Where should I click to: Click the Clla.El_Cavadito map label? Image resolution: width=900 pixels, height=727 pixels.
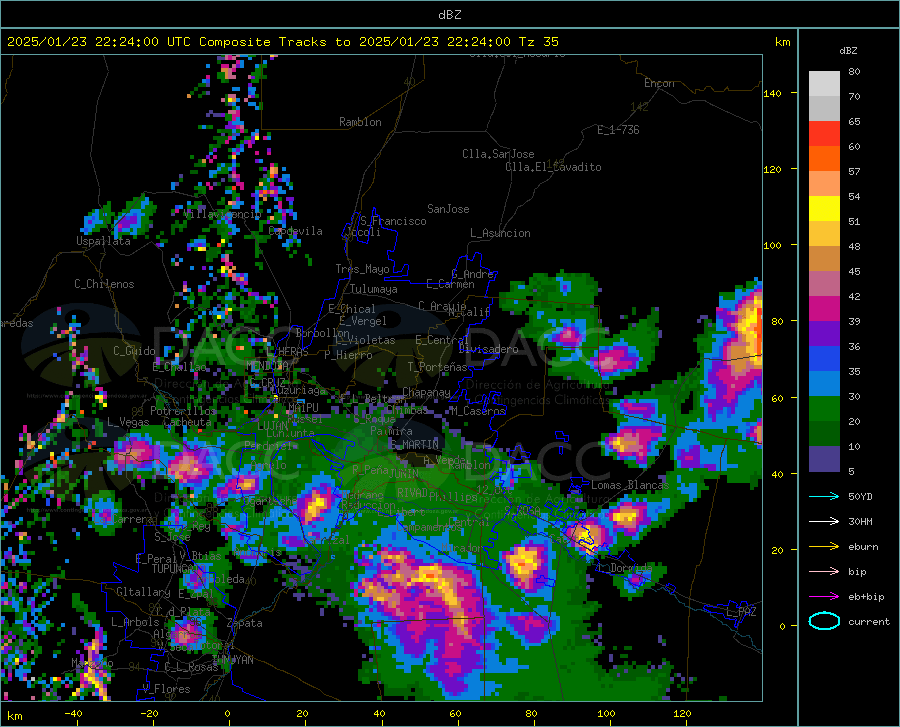pyautogui.click(x=553, y=167)
